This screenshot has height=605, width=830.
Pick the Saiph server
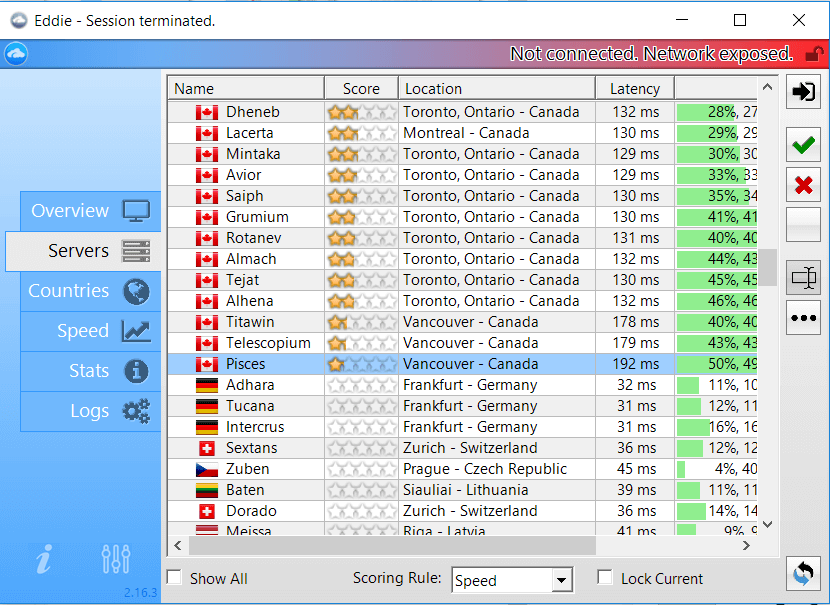(463, 196)
